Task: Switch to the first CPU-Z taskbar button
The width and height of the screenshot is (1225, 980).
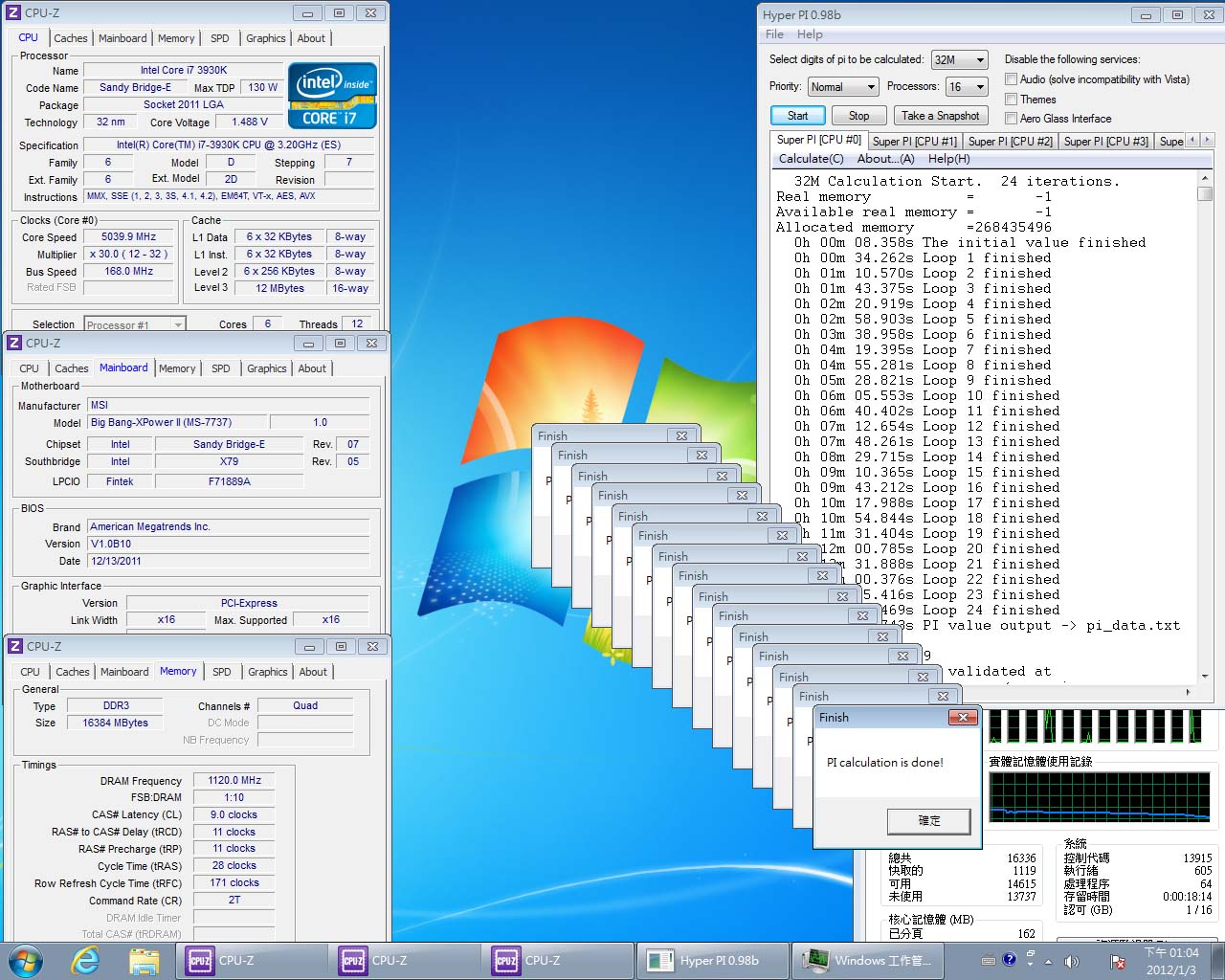Action: (251, 960)
